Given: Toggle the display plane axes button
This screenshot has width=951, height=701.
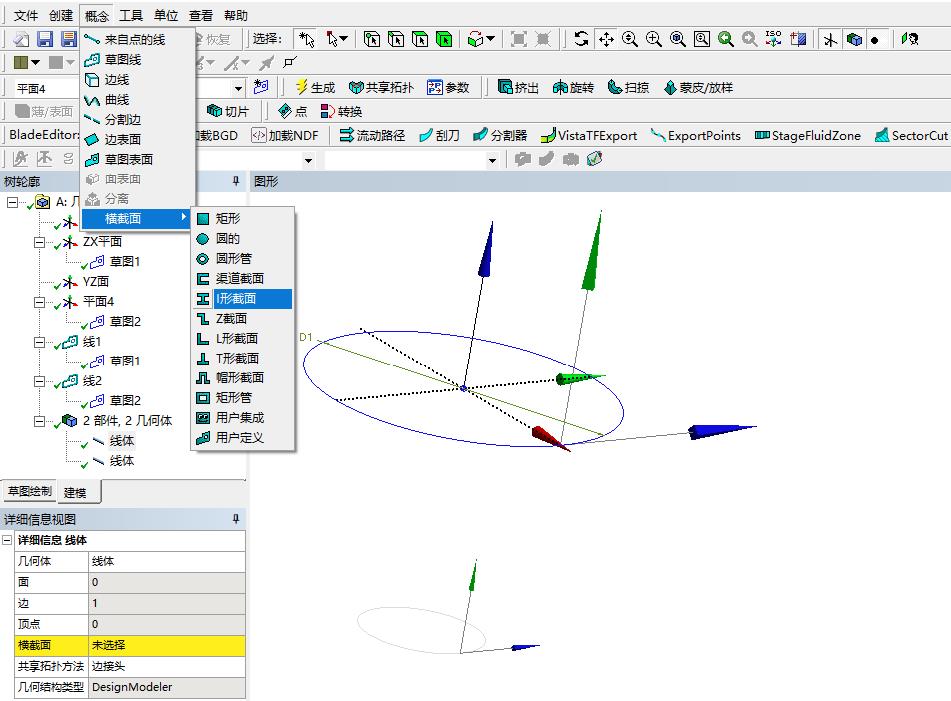Looking at the screenshot, I should pyautogui.click(x=830, y=39).
